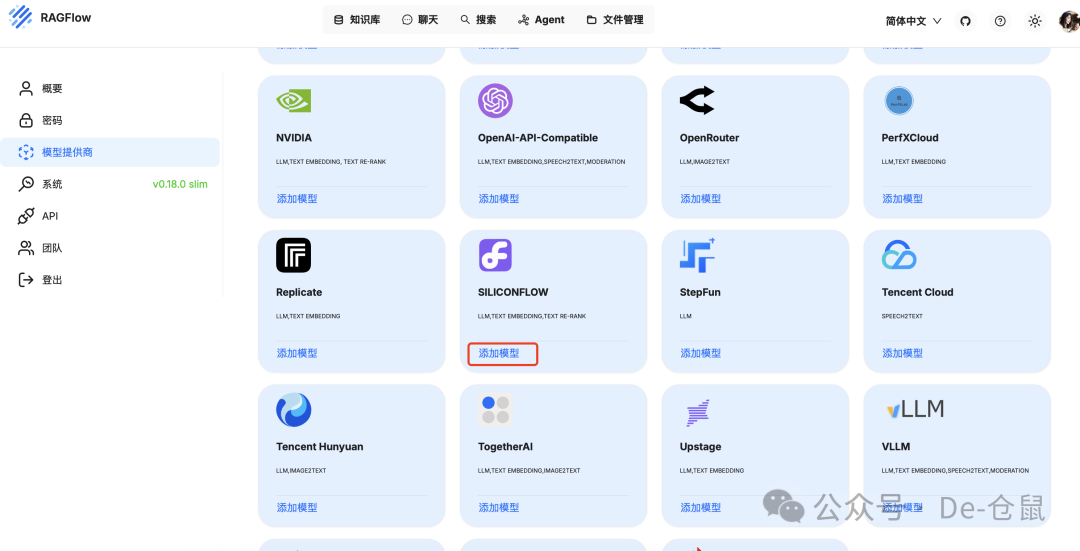The height and width of the screenshot is (551, 1080).
Task: Open 系统 in the sidebar
Action: [110, 184]
